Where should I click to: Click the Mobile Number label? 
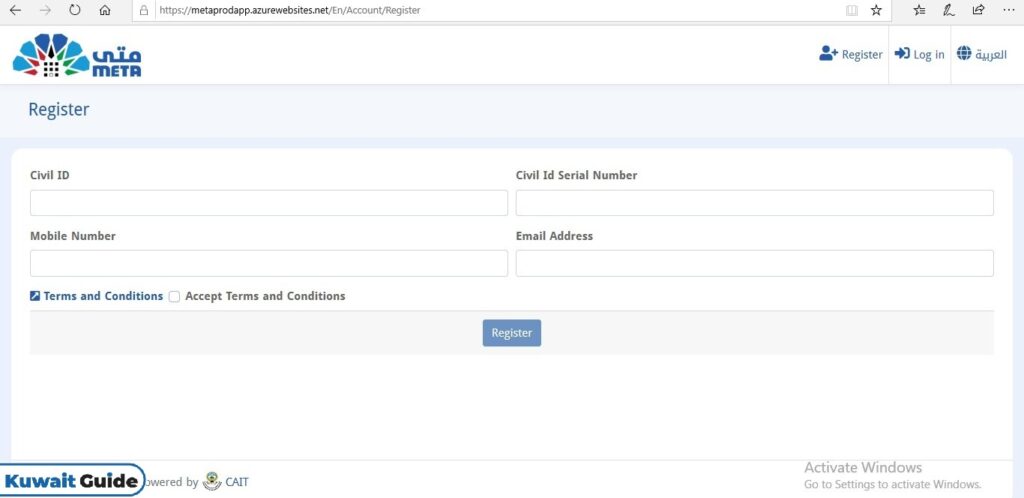(x=73, y=236)
